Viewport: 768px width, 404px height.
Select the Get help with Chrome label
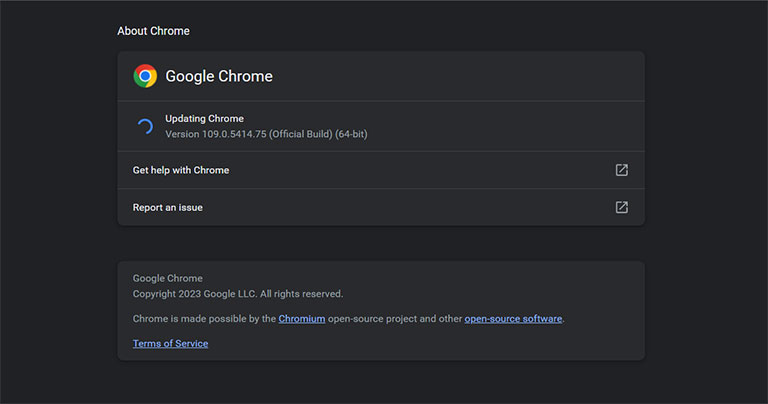[x=181, y=170]
